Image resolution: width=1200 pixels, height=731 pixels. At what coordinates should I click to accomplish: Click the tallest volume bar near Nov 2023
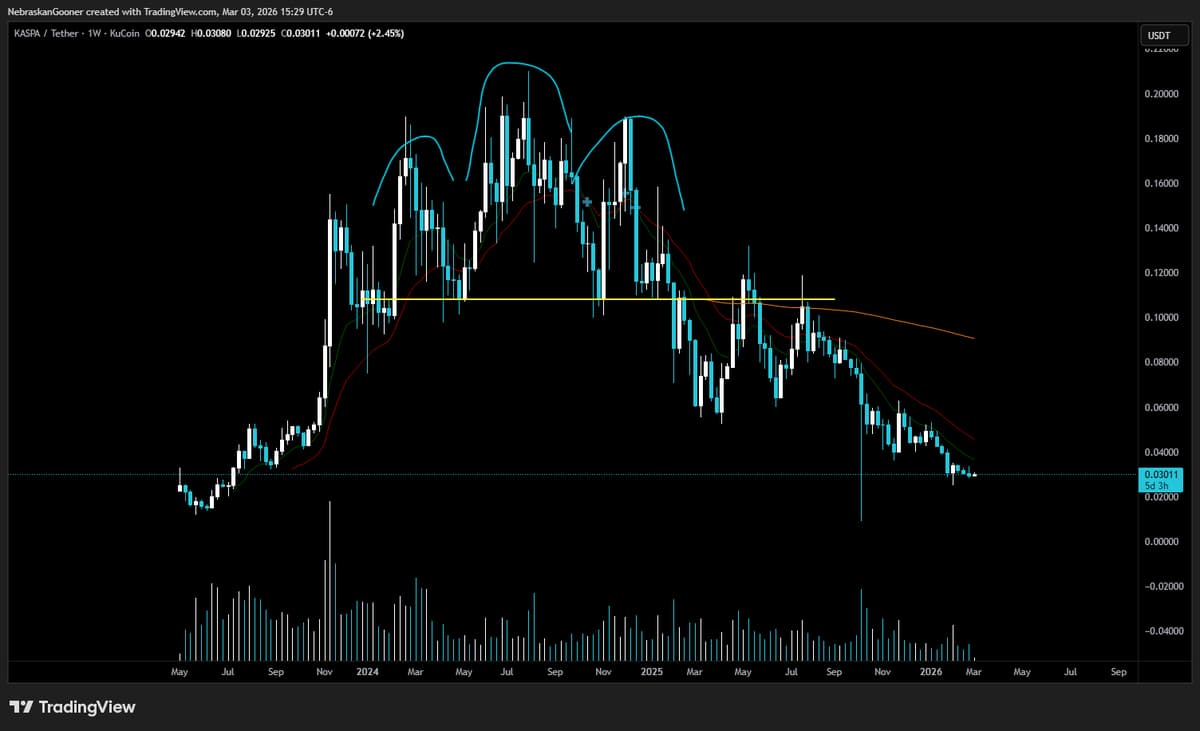pyautogui.click(x=330, y=580)
